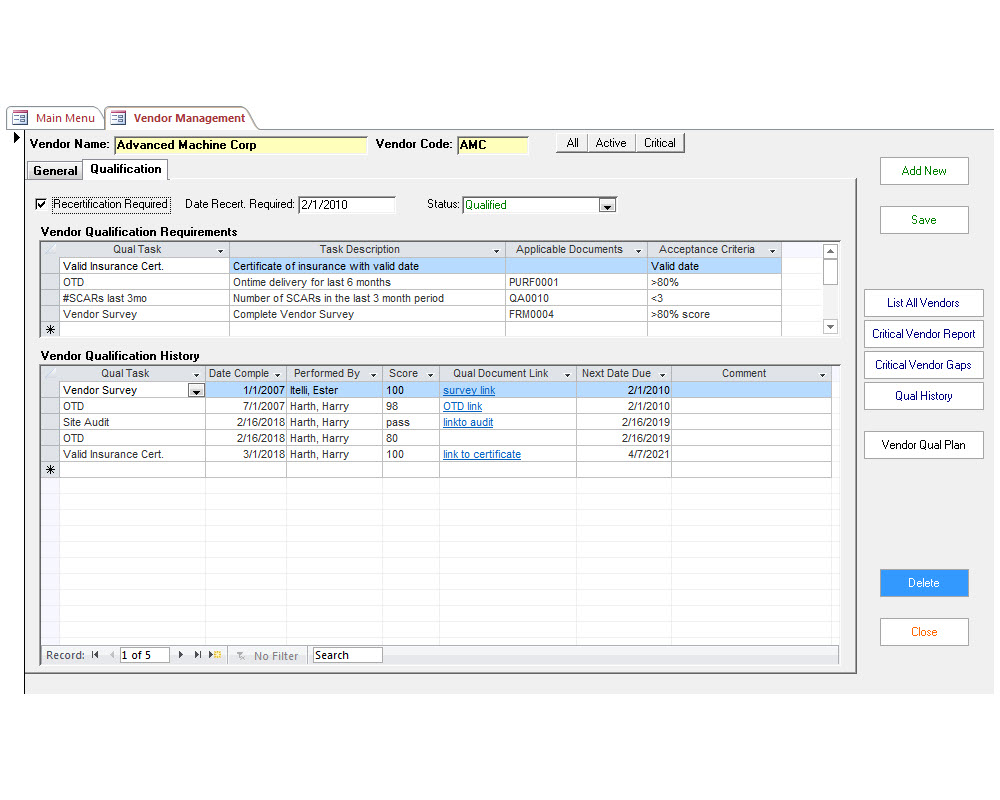The image size is (1000, 800).
Task: Open the Status dropdown showing Qualified
Action: point(606,206)
